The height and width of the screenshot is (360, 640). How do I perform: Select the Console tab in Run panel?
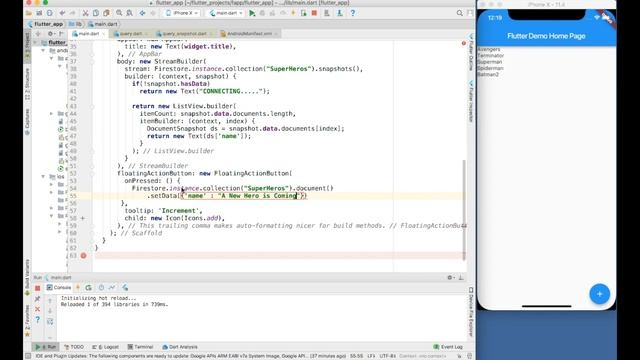(59, 287)
